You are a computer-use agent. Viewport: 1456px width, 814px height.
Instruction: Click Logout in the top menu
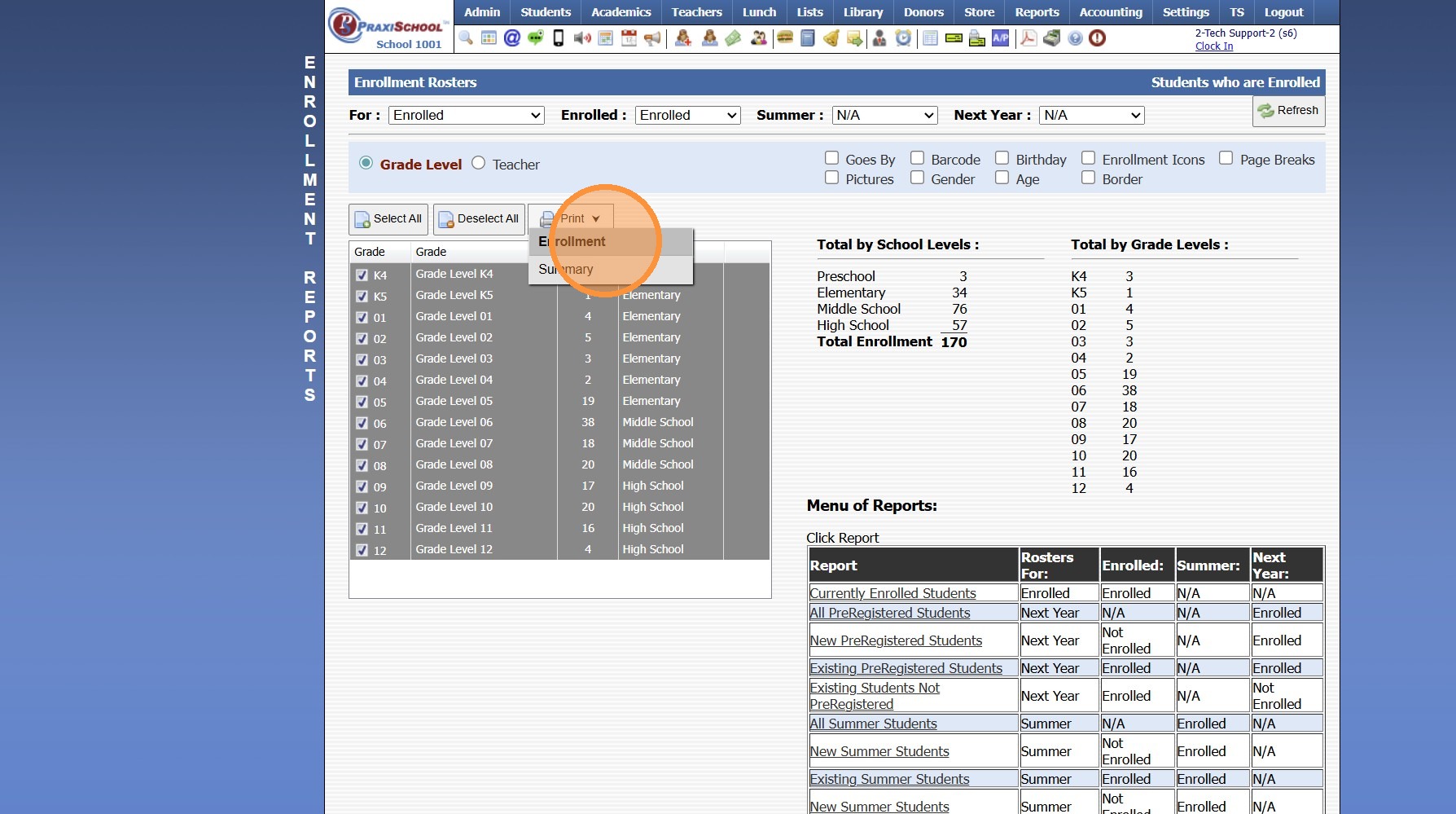(1283, 12)
